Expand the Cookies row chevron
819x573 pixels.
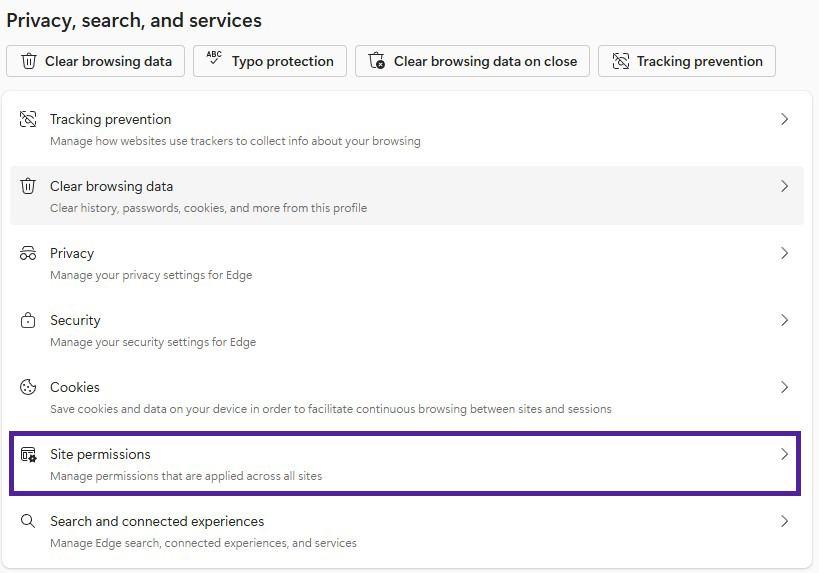coord(784,388)
